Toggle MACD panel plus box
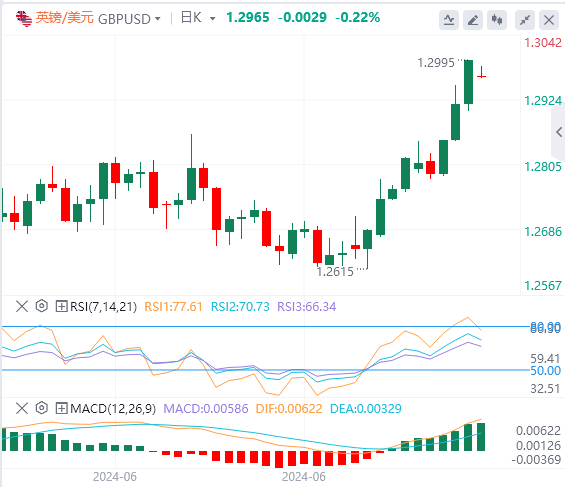565x487 pixels. (x=61, y=408)
